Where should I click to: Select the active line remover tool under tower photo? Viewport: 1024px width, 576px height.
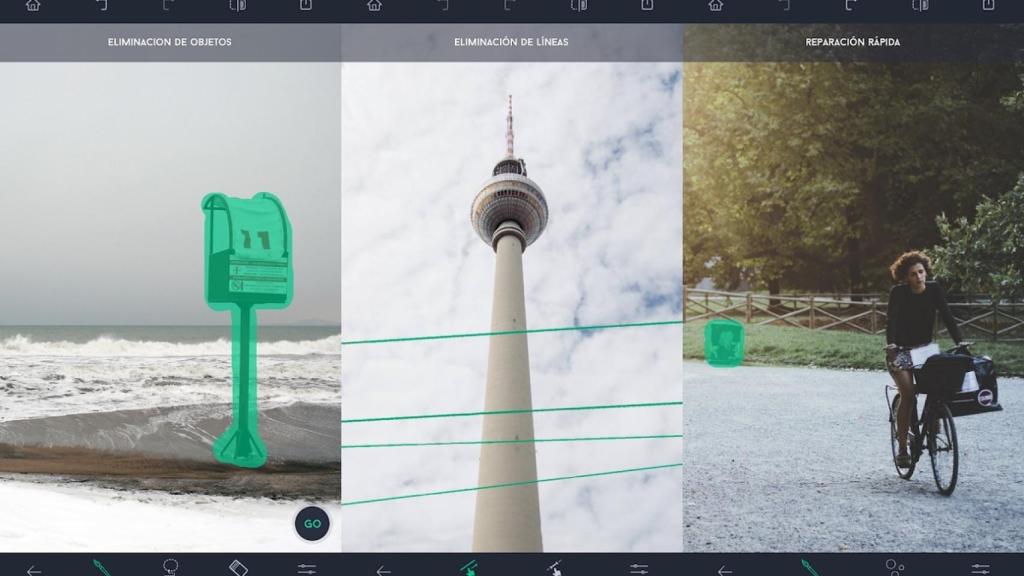[468, 568]
